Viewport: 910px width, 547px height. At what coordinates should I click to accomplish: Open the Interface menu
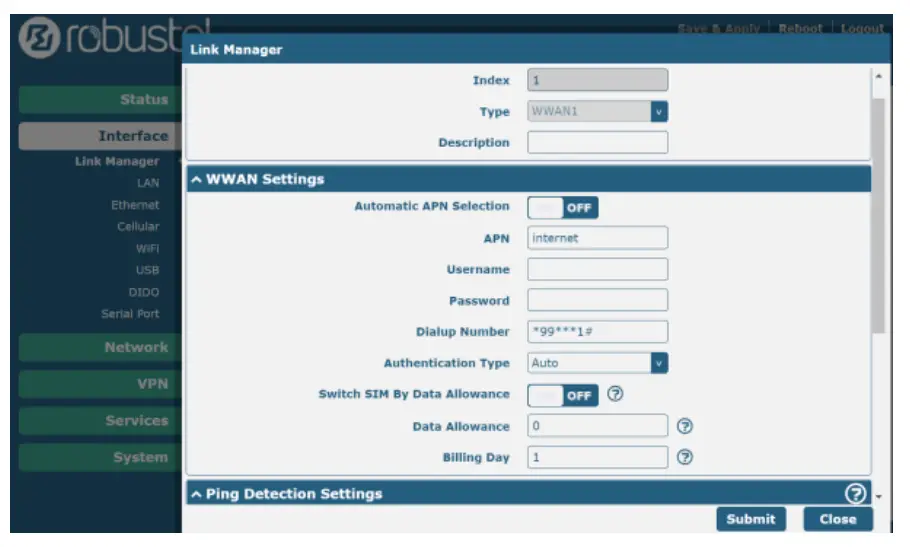pos(100,136)
